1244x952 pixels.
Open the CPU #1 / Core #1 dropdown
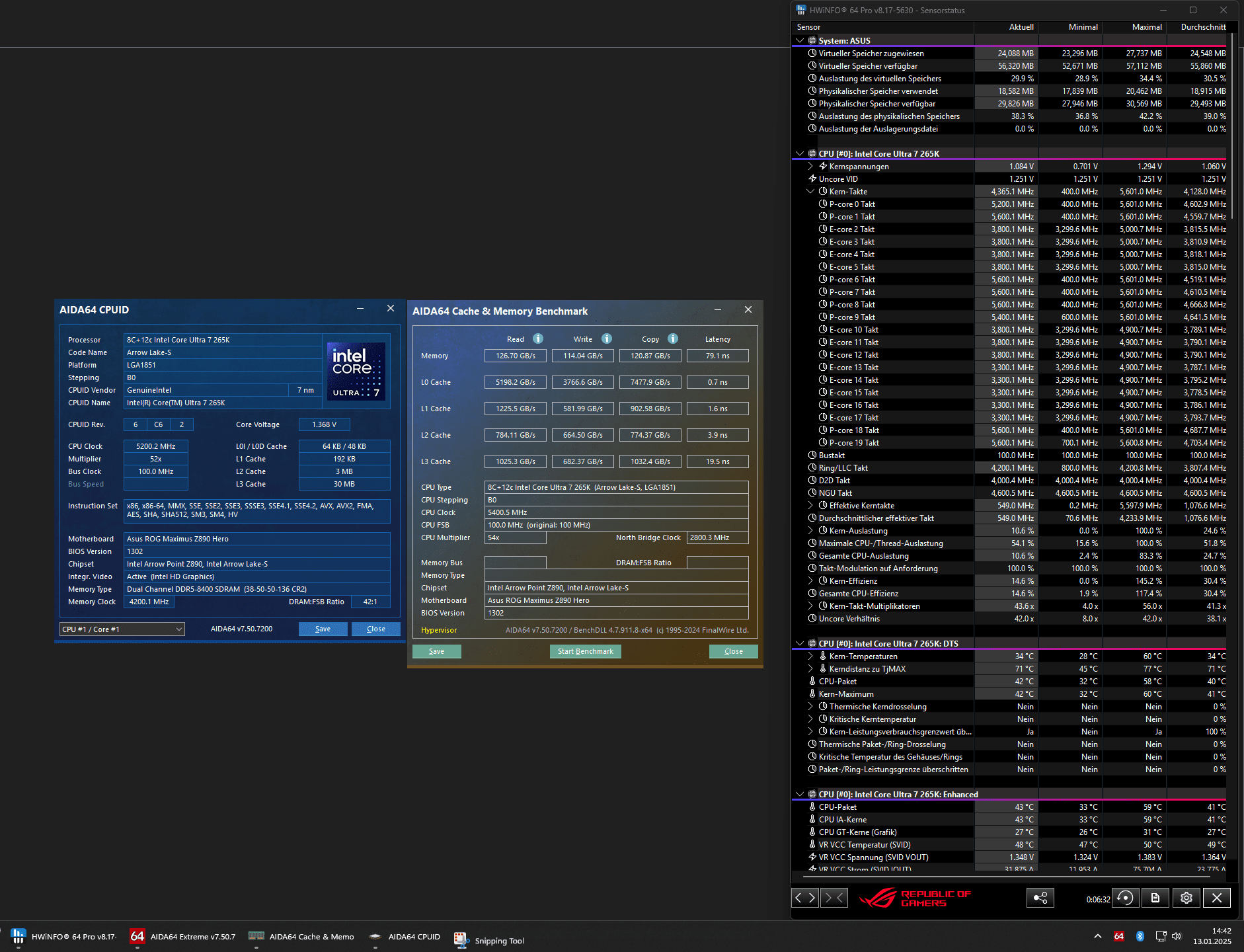click(122, 629)
